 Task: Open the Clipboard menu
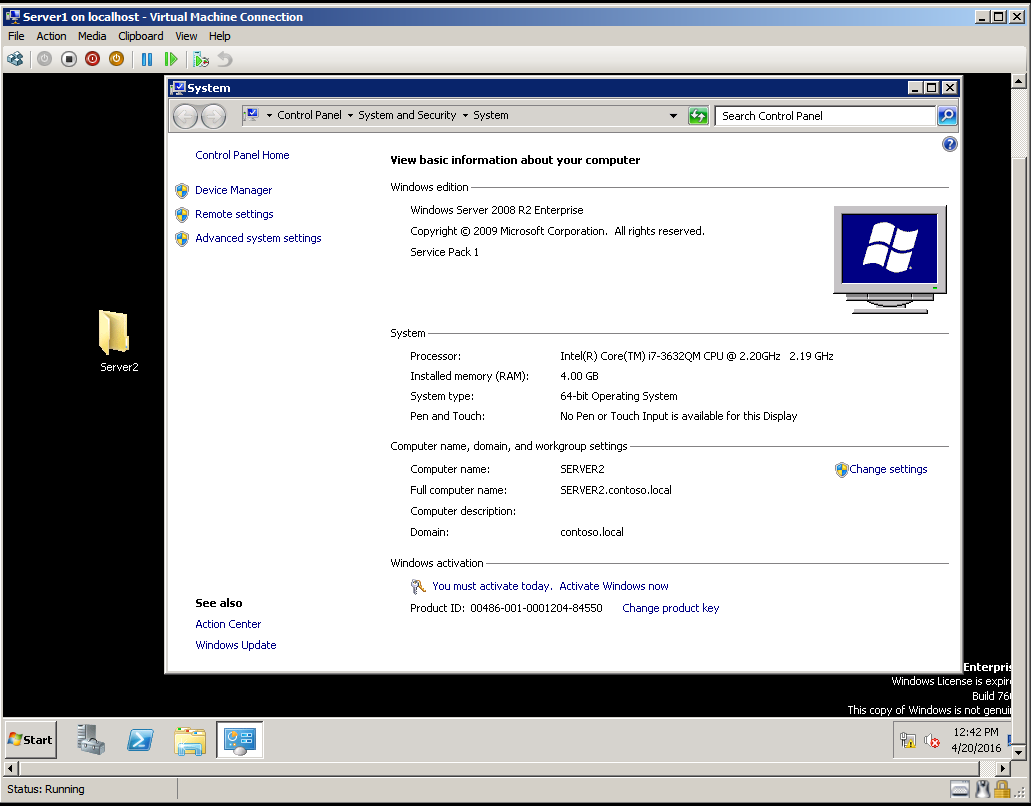pos(141,36)
